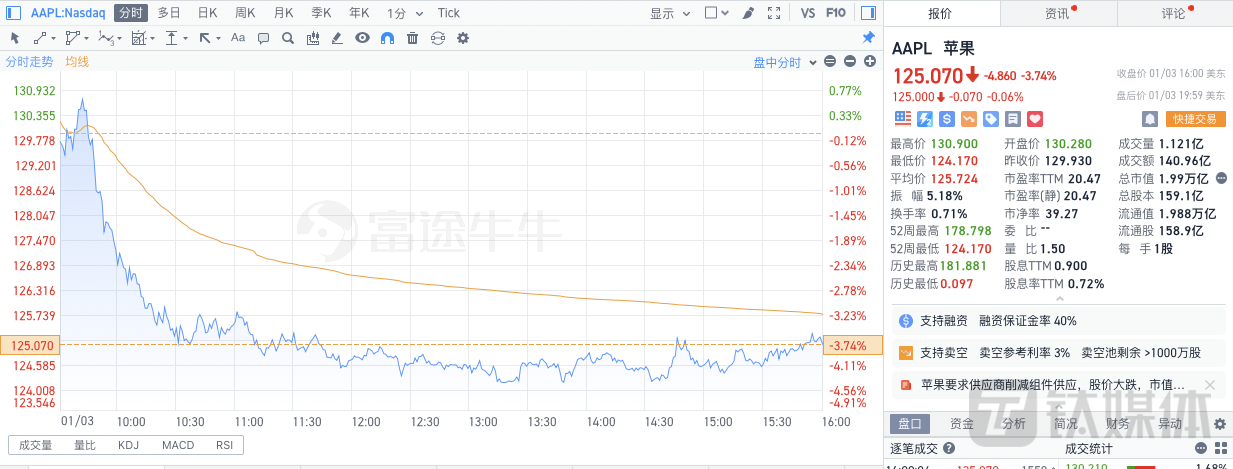Expand the 盘中分时 session dropdown

pos(782,62)
